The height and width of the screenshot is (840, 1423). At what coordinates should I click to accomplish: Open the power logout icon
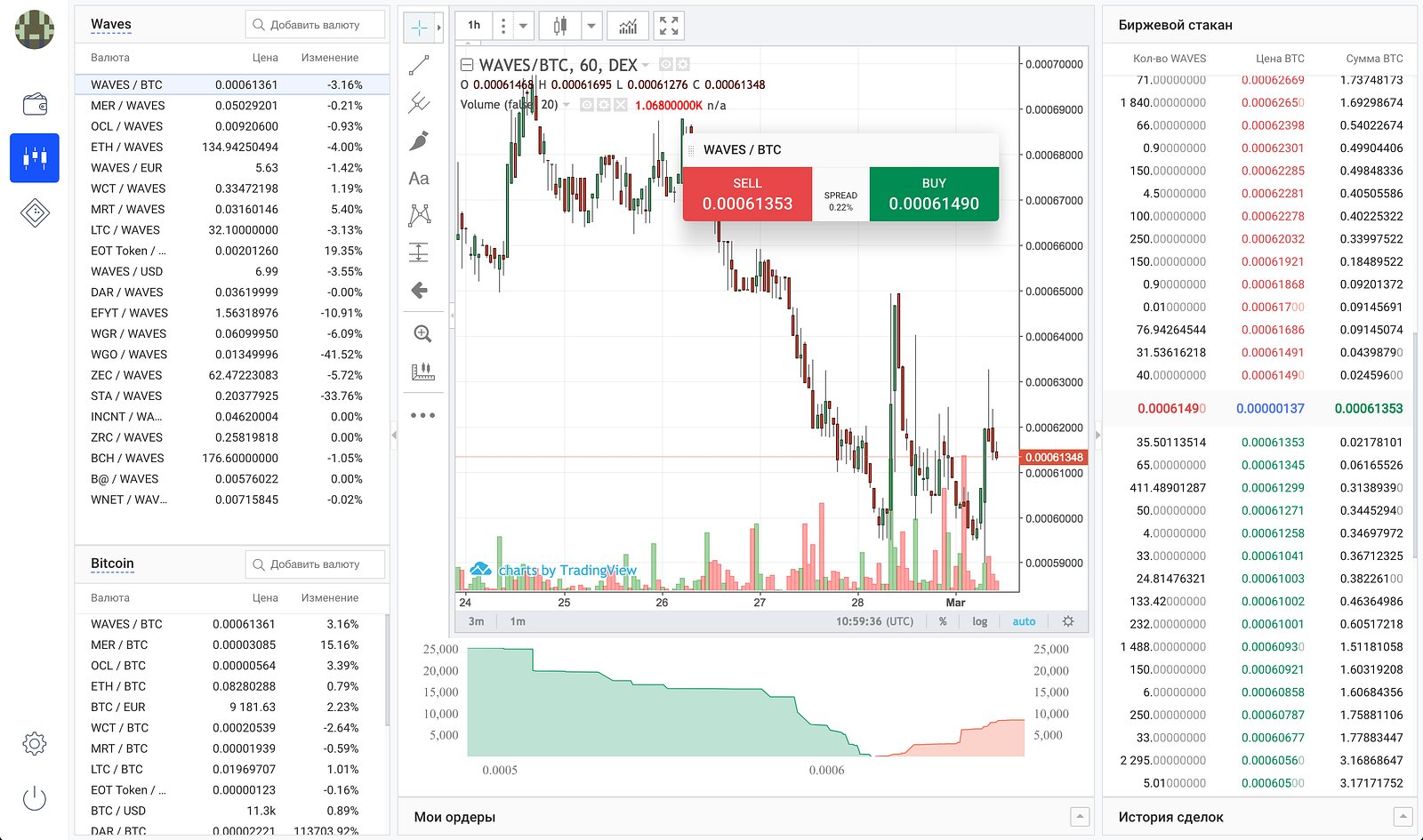click(x=35, y=797)
